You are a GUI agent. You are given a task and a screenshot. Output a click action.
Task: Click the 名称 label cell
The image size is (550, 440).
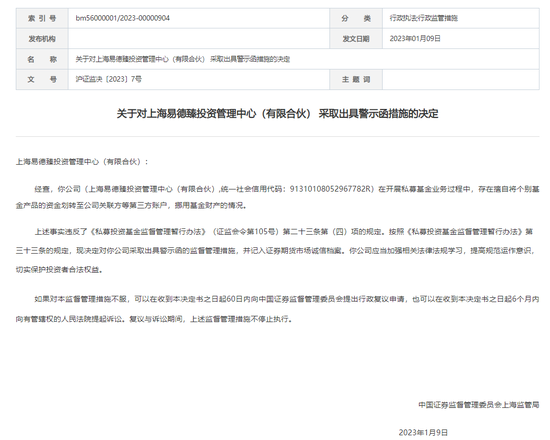point(42,59)
